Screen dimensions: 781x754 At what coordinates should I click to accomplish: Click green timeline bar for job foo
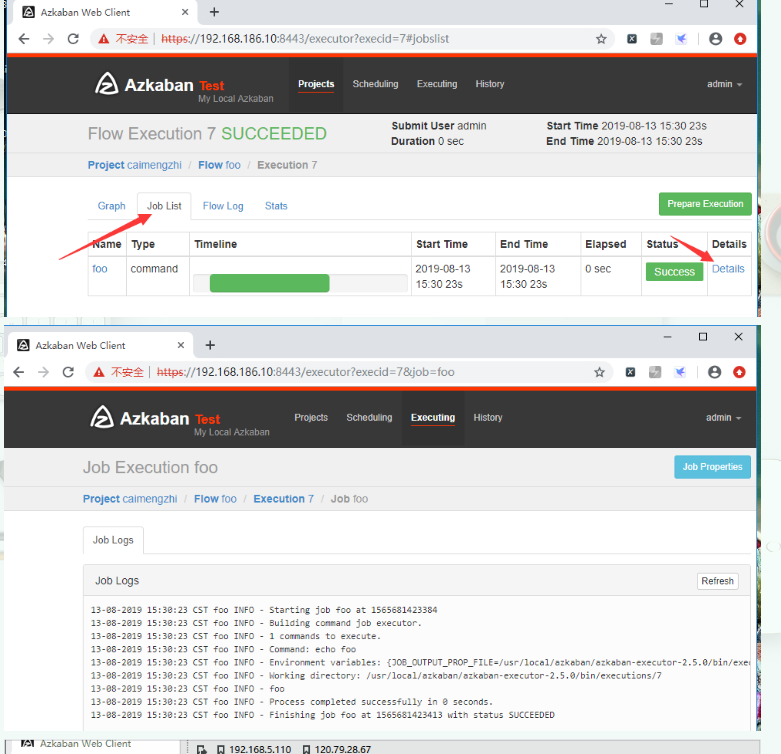coord(269,283)
